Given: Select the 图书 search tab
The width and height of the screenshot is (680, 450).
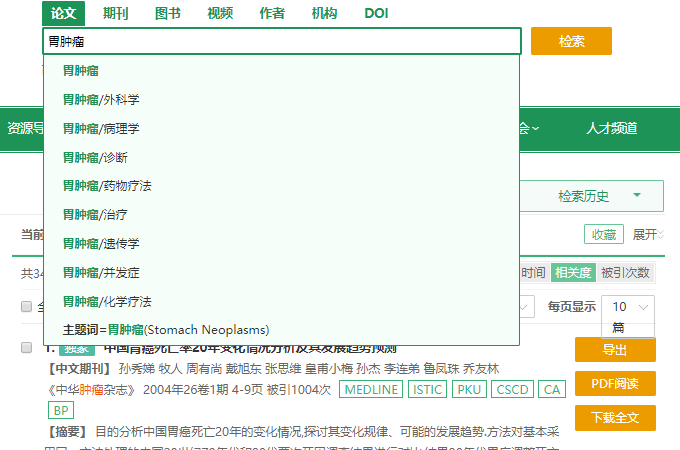Looking at the screenshot, I should tap(168, 13).
